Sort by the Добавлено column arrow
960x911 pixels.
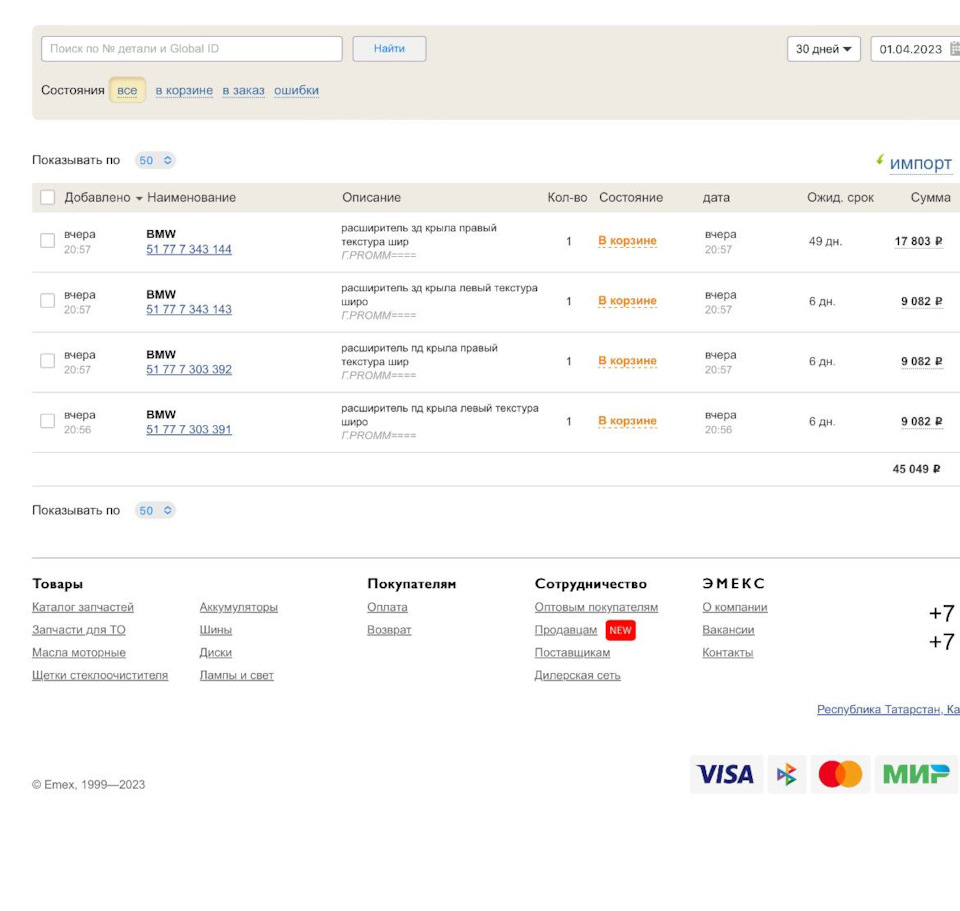pyautogui.click(x=139, y=198)
